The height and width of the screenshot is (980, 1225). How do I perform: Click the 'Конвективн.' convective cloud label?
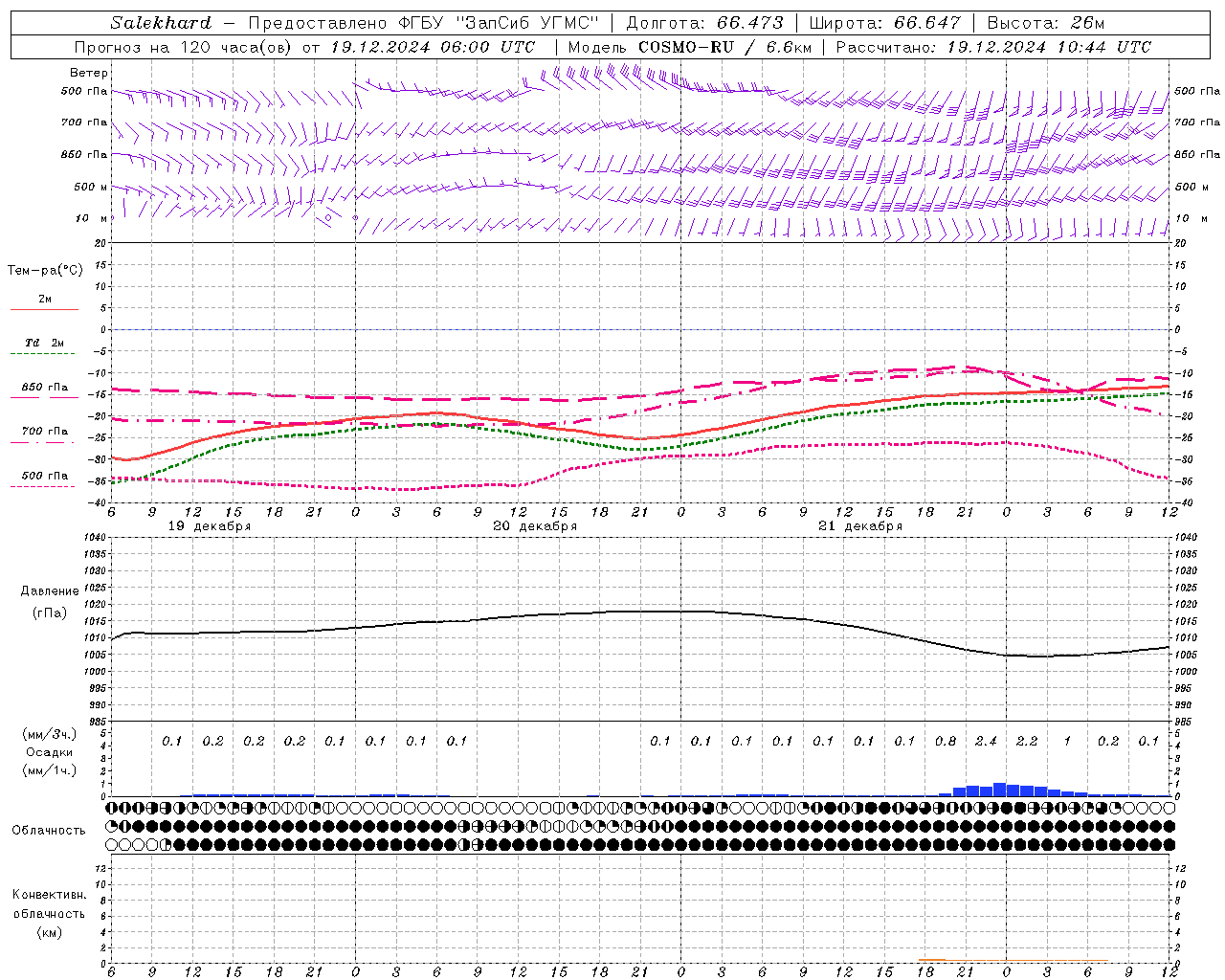coord(49,895)
